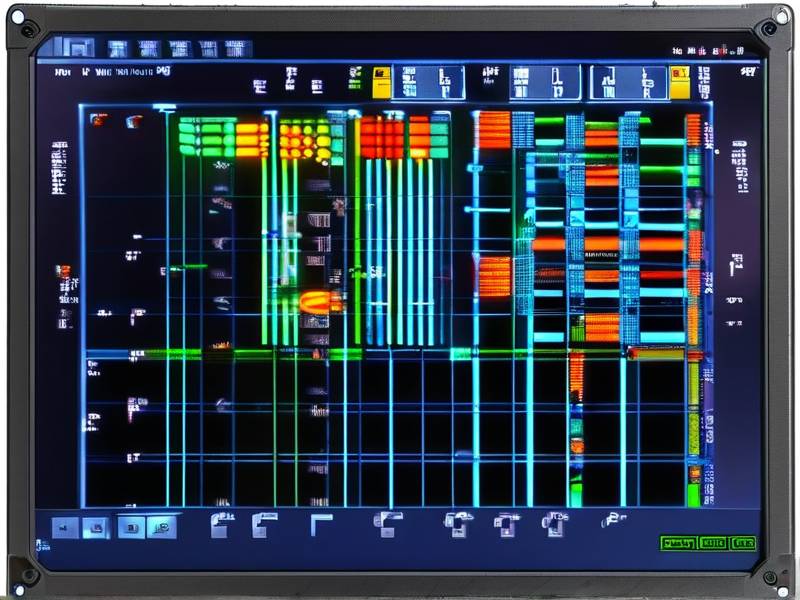Select the first small tab beside the window icon

[x=117, y=48]
